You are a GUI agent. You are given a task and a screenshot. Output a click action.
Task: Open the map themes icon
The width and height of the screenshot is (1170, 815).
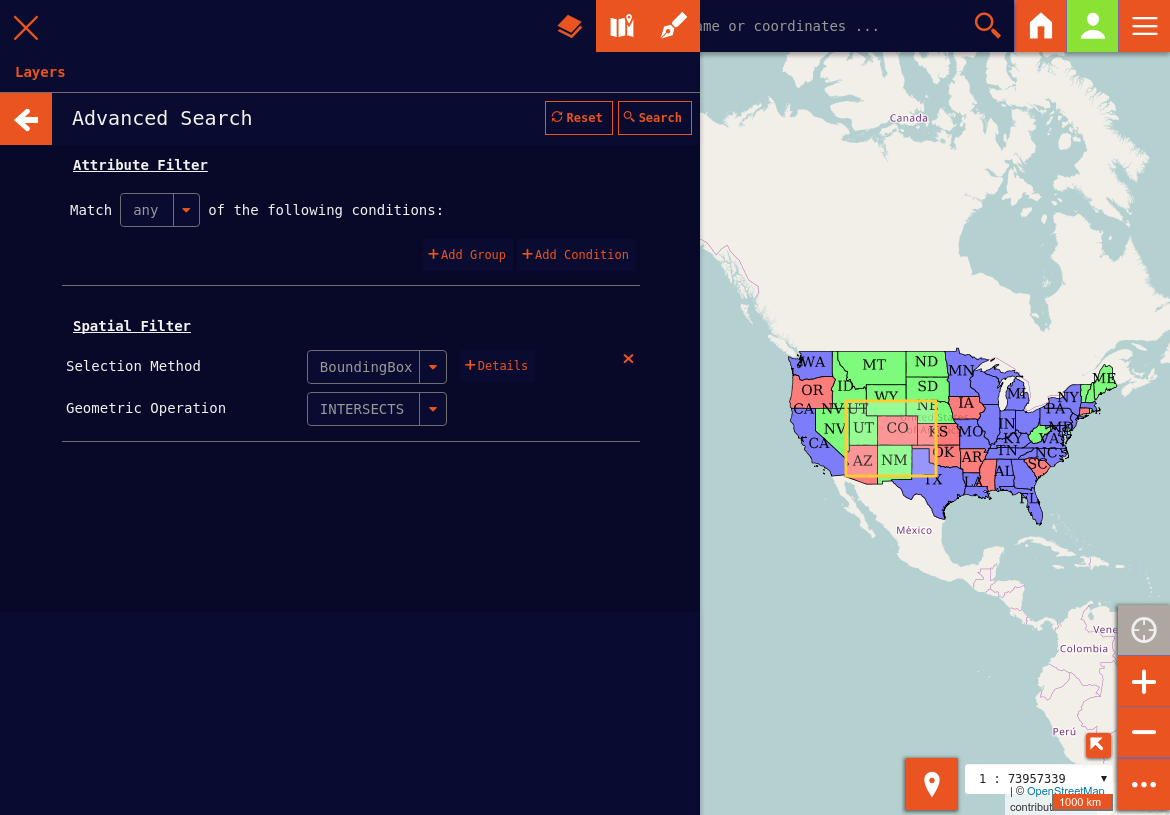click(x=622, y=26)
